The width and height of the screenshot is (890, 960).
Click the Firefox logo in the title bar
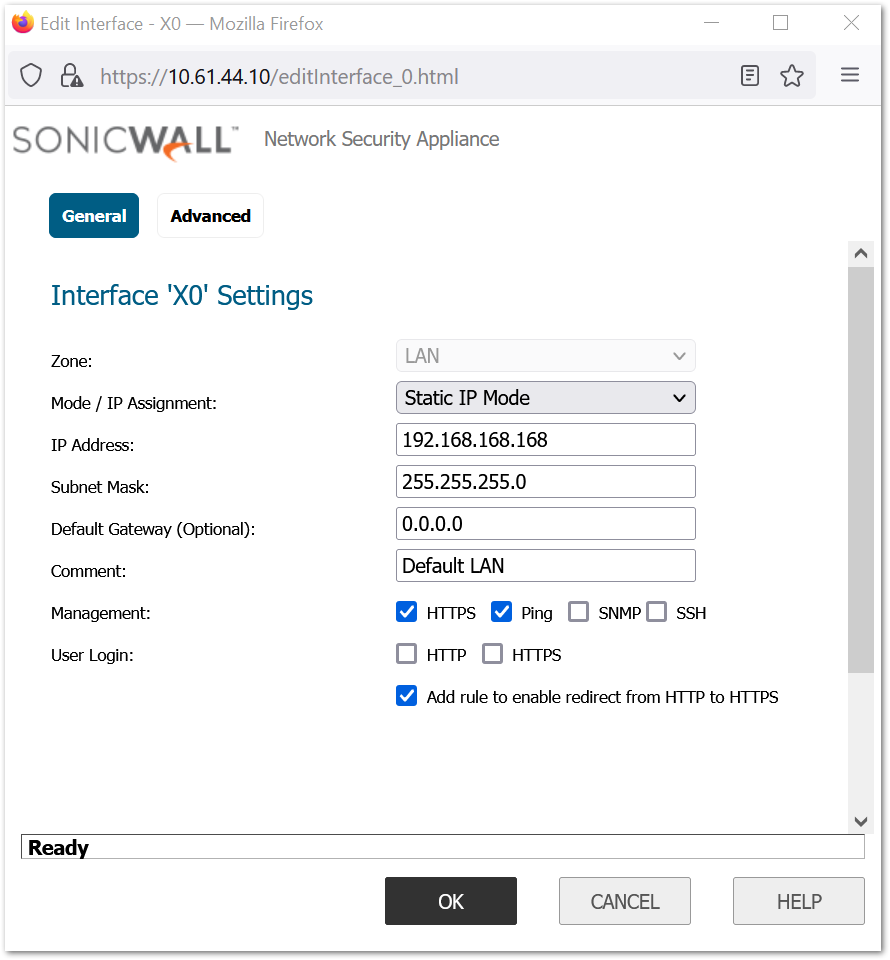[x=23, y=23]
